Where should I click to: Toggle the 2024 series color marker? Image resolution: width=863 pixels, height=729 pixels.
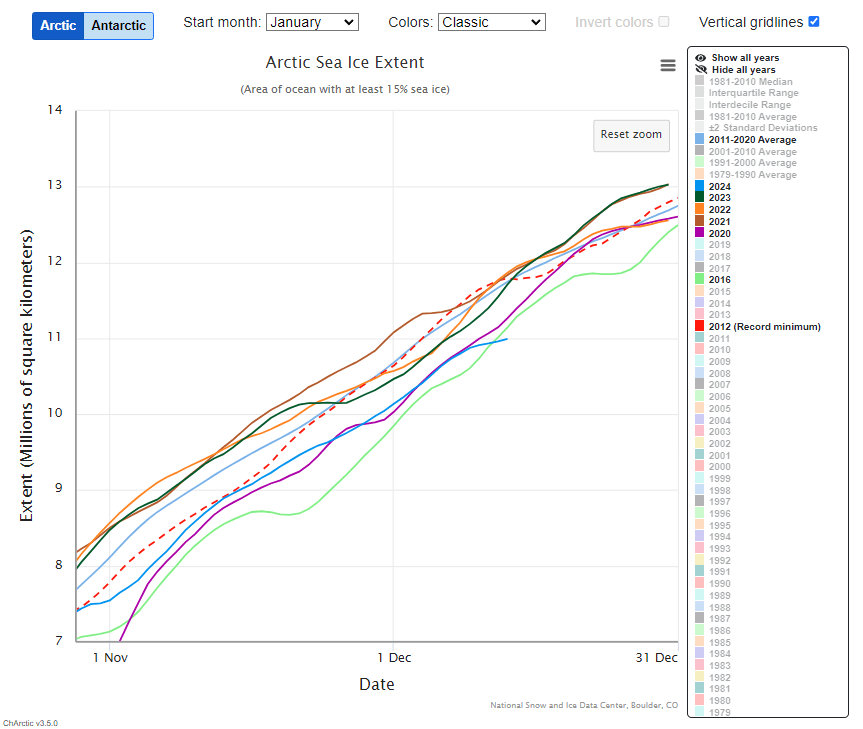click(700, 186)
